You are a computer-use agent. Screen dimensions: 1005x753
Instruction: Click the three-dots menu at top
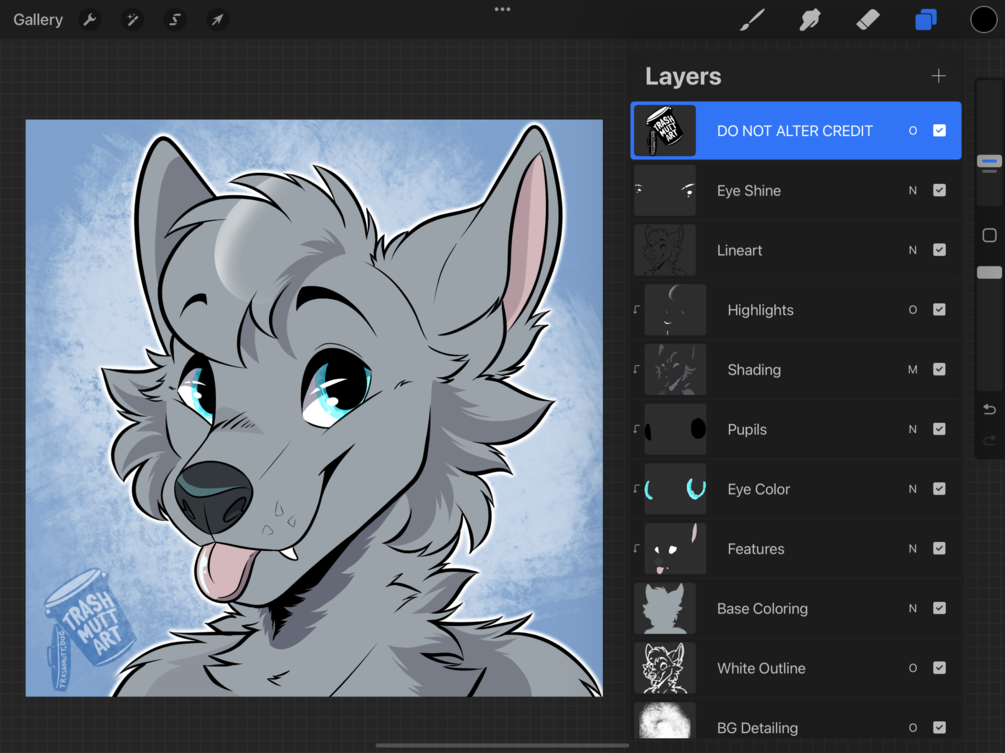tap(502, 9)
